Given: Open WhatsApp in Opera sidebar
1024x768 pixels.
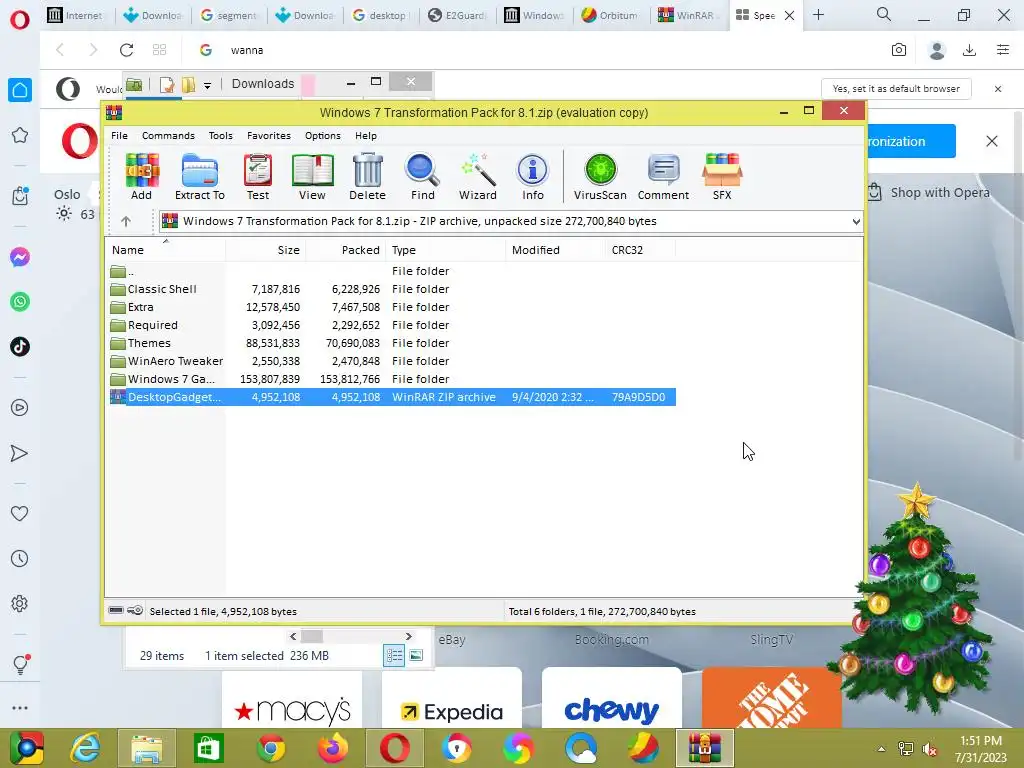Looking at the screenshot, I should [x=20, y=302].
